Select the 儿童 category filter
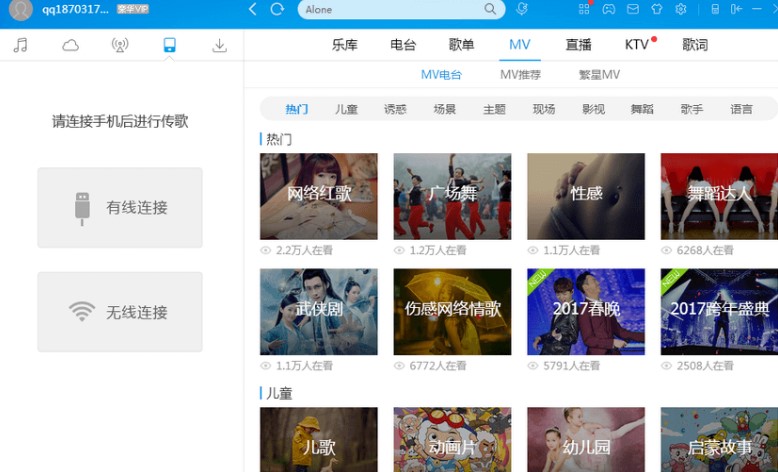Viewport: 778px width, 472px height. pyautogui.click(x=346, y=109)
